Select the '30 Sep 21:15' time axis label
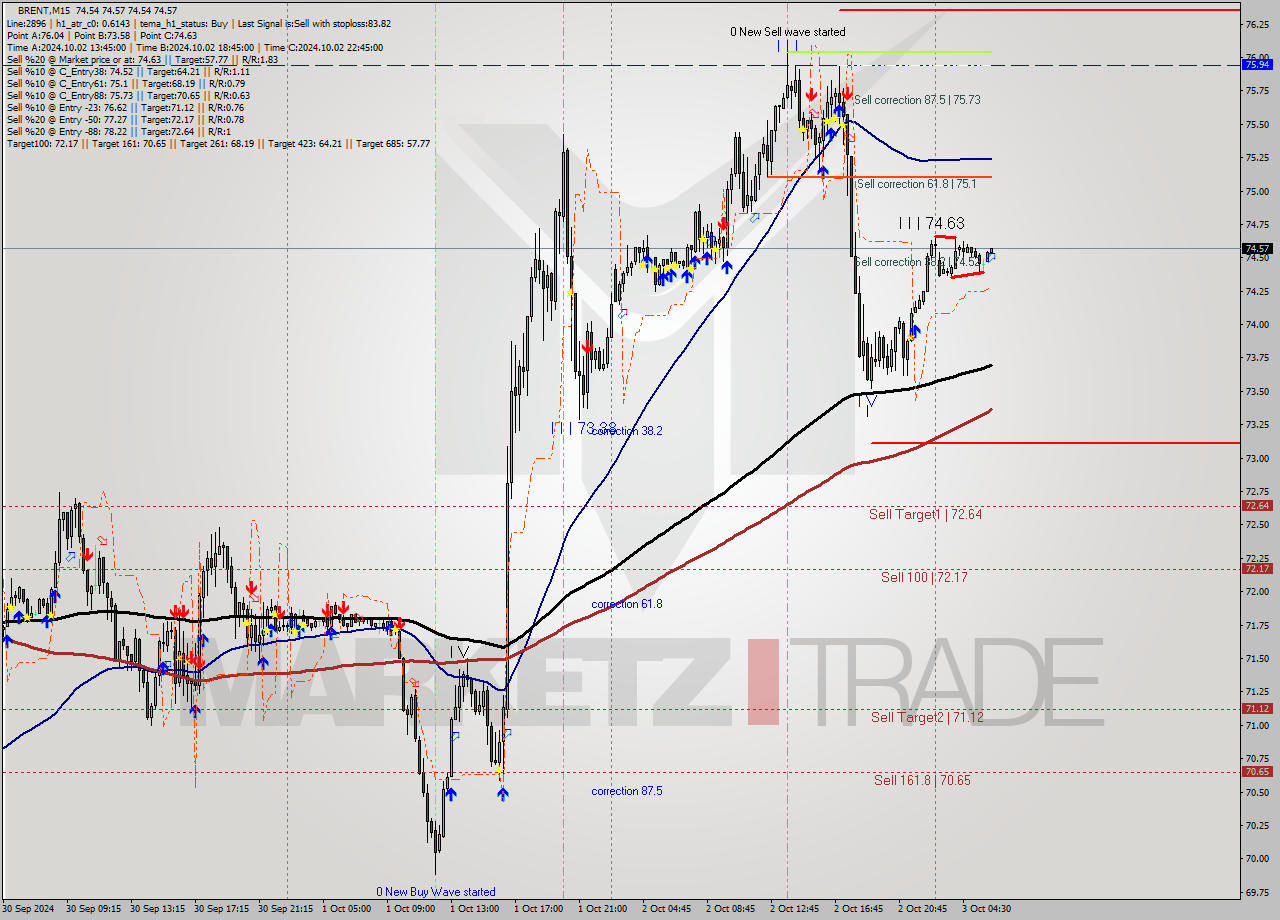 285,909
